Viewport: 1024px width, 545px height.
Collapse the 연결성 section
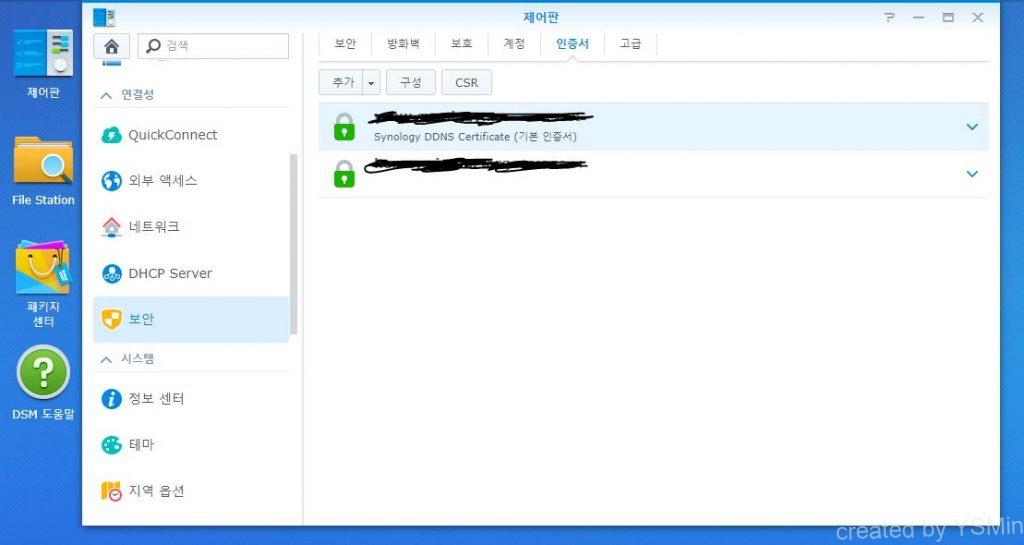[x=106, y=95]
